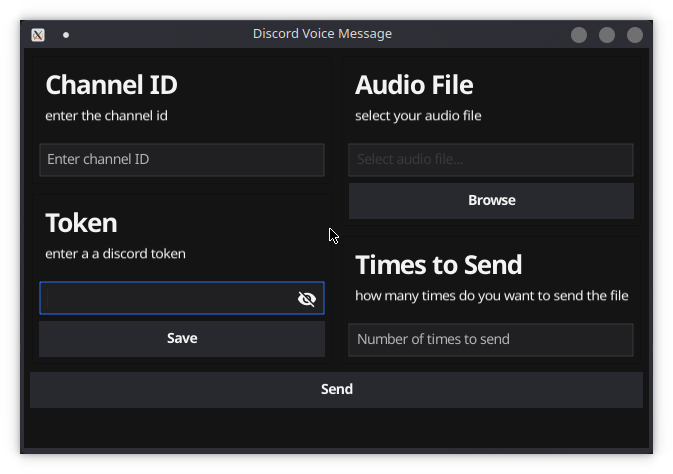673x474 pixels.
Task: Click the X11 app icon in title bar
Action: [x=38, y=35]
